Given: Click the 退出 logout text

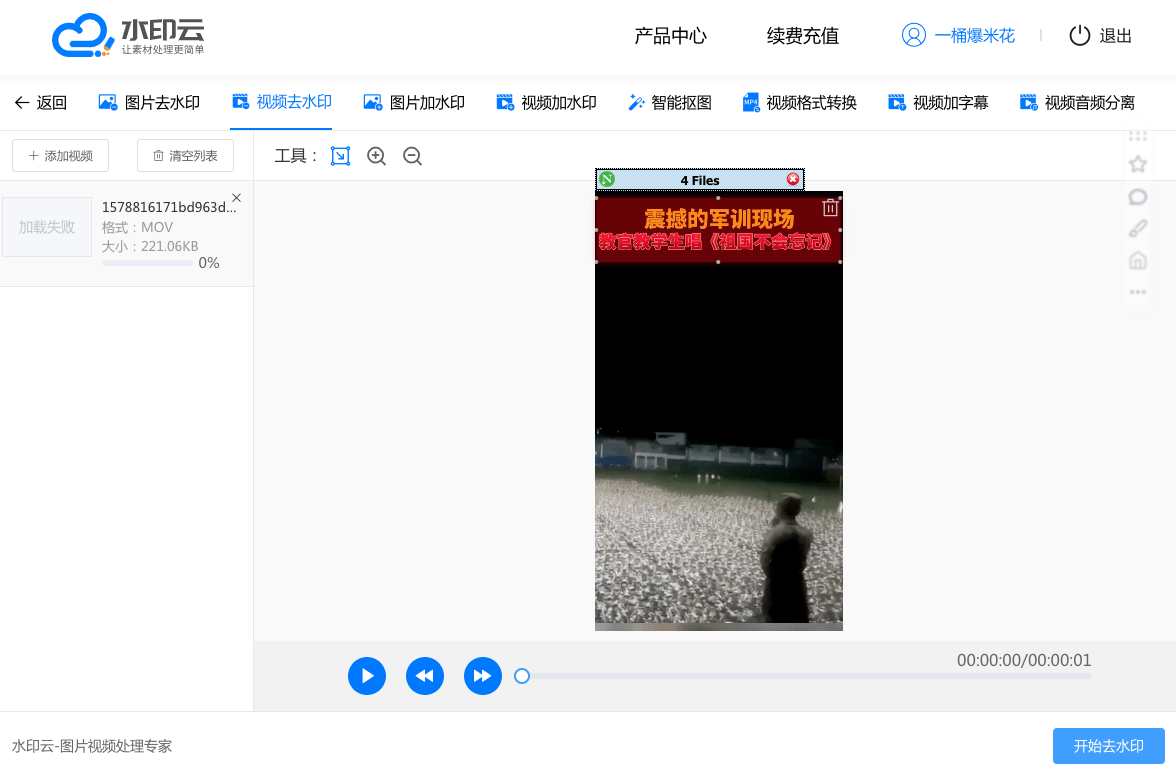Looking at the screenshot, I should [1115, 36].
